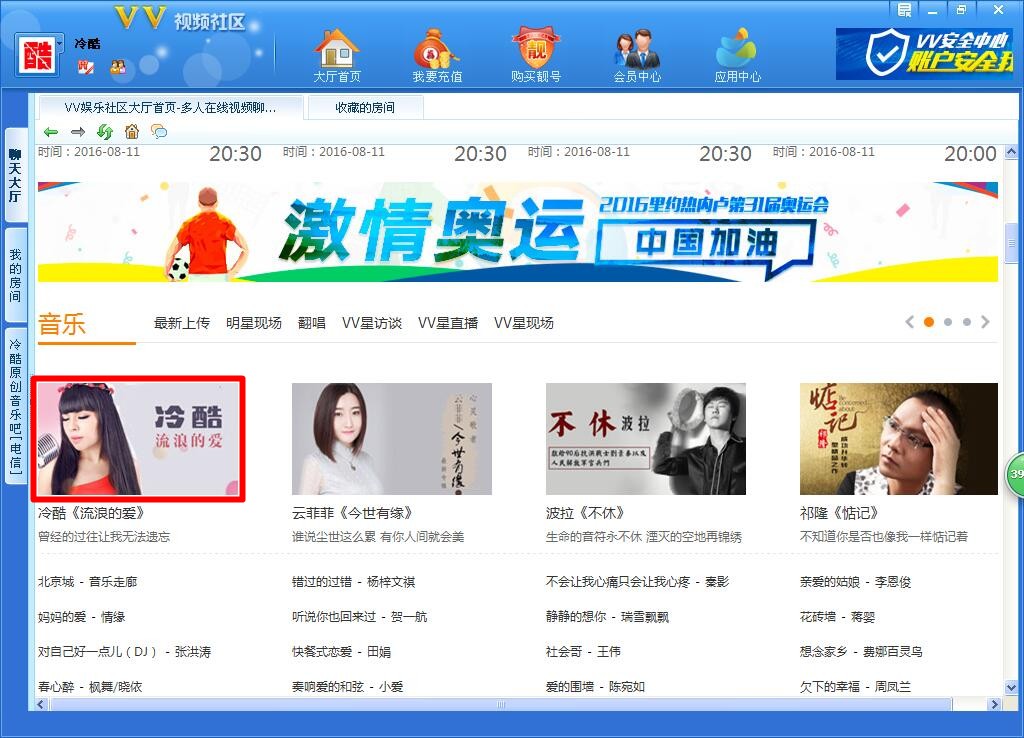Click the chat bubbles toolbar icon
The width and height of the screenshot is (1024, 738).
point(158,132)
